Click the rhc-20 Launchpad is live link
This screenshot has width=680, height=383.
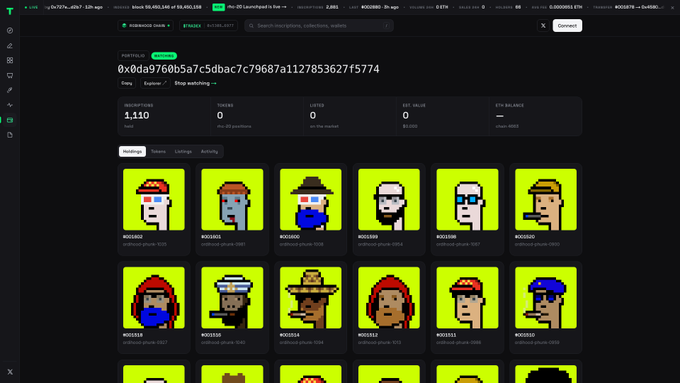click(x=257, y=7)
